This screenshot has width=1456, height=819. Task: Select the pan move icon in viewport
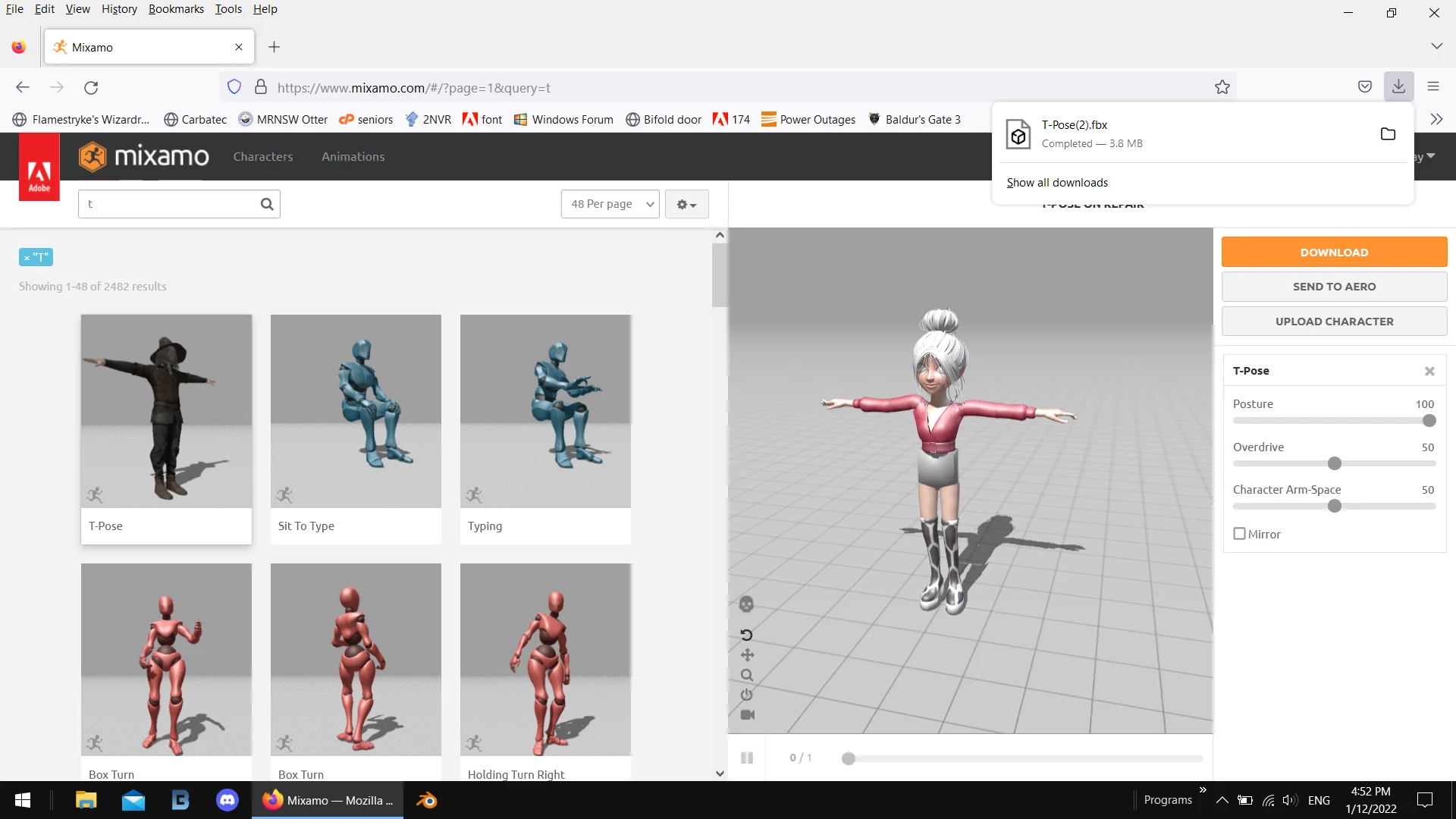click(747, 655)
